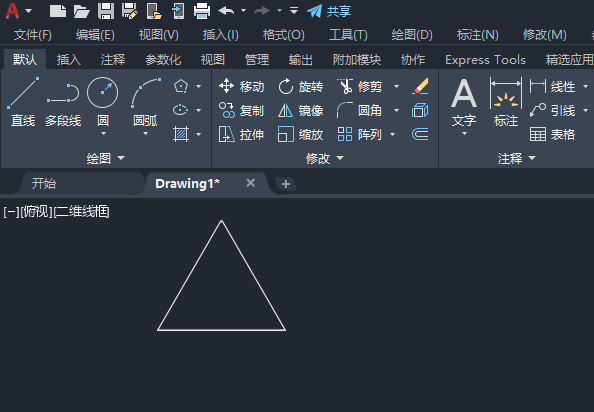Select the 缩放 scale tool

[x=300, y=134]
